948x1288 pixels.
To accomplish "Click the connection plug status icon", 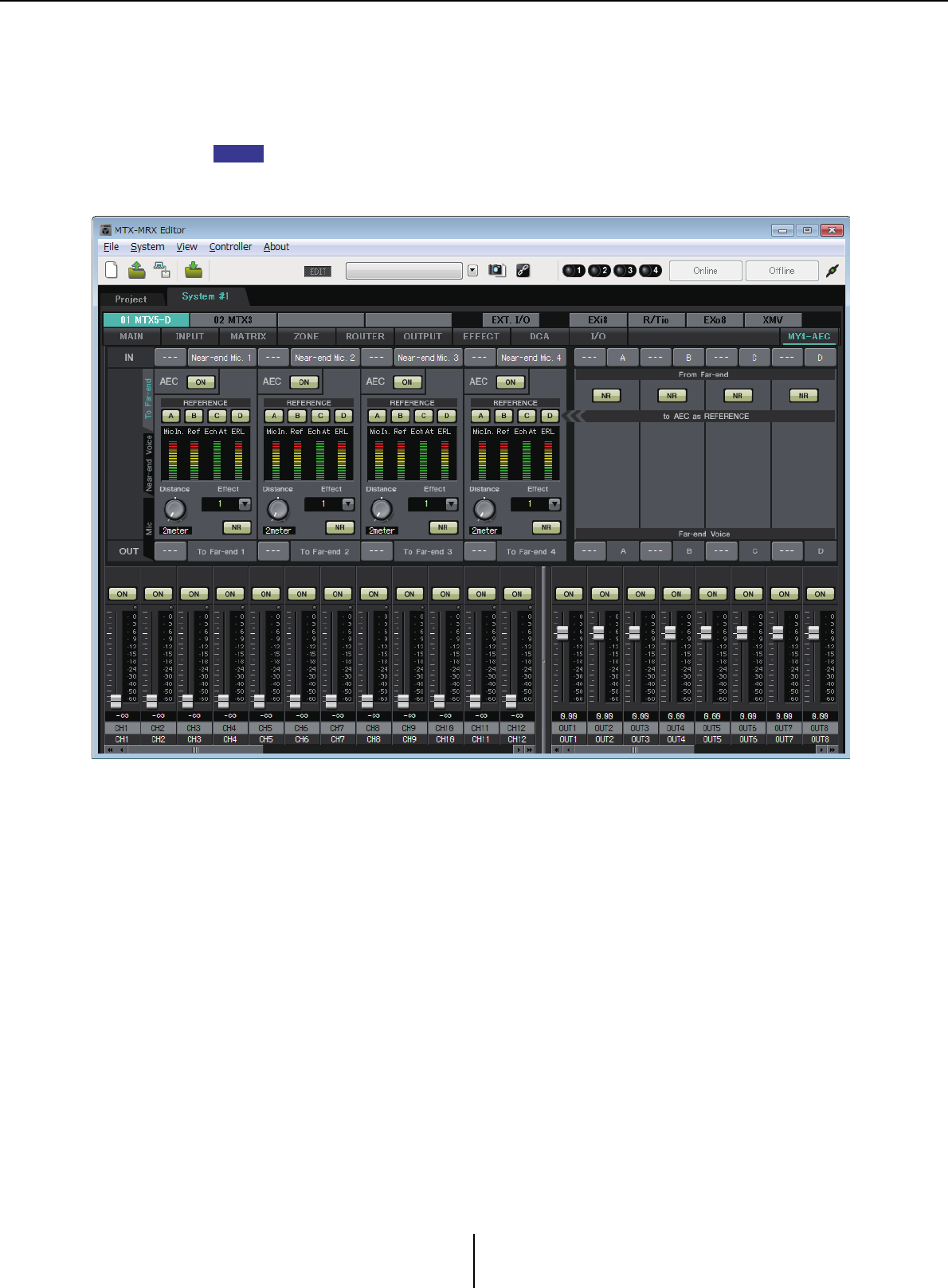I will 832,271.
